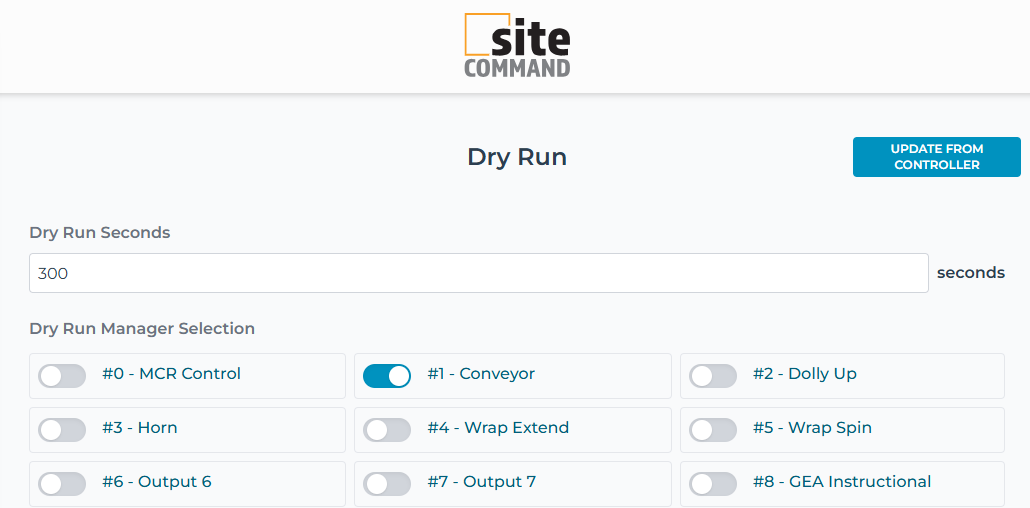
Task: Click the '#1 - Conveyor' label text
Action: click(x=481, y=374)
